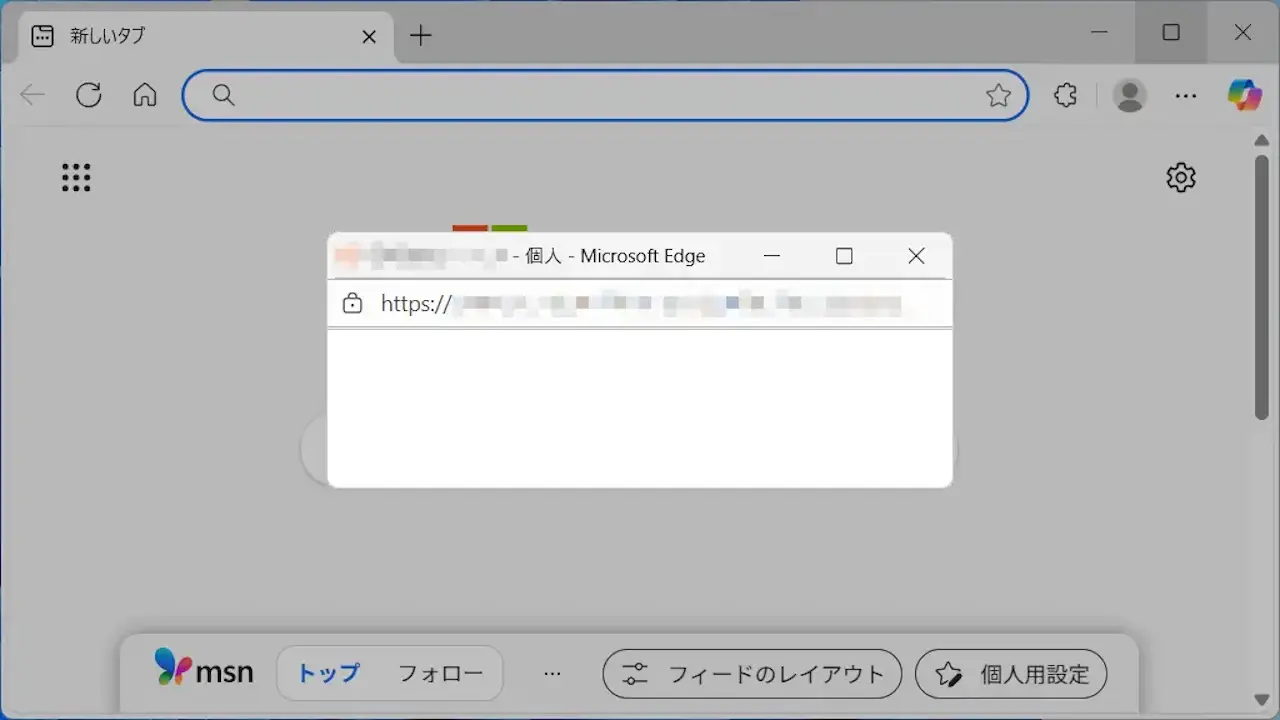1280x720 pixels.
Task: Click inside the main search box
Action: click(x=600, y=95)
